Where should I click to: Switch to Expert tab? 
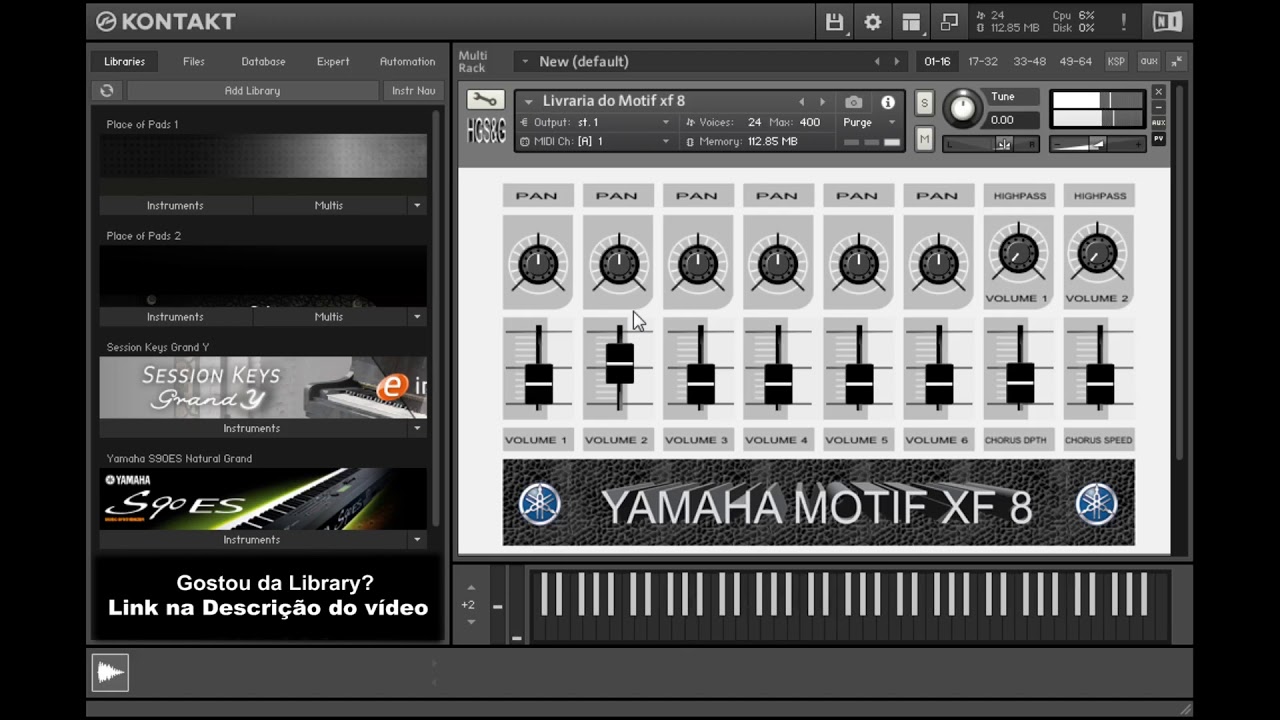[x=333, y=61]
